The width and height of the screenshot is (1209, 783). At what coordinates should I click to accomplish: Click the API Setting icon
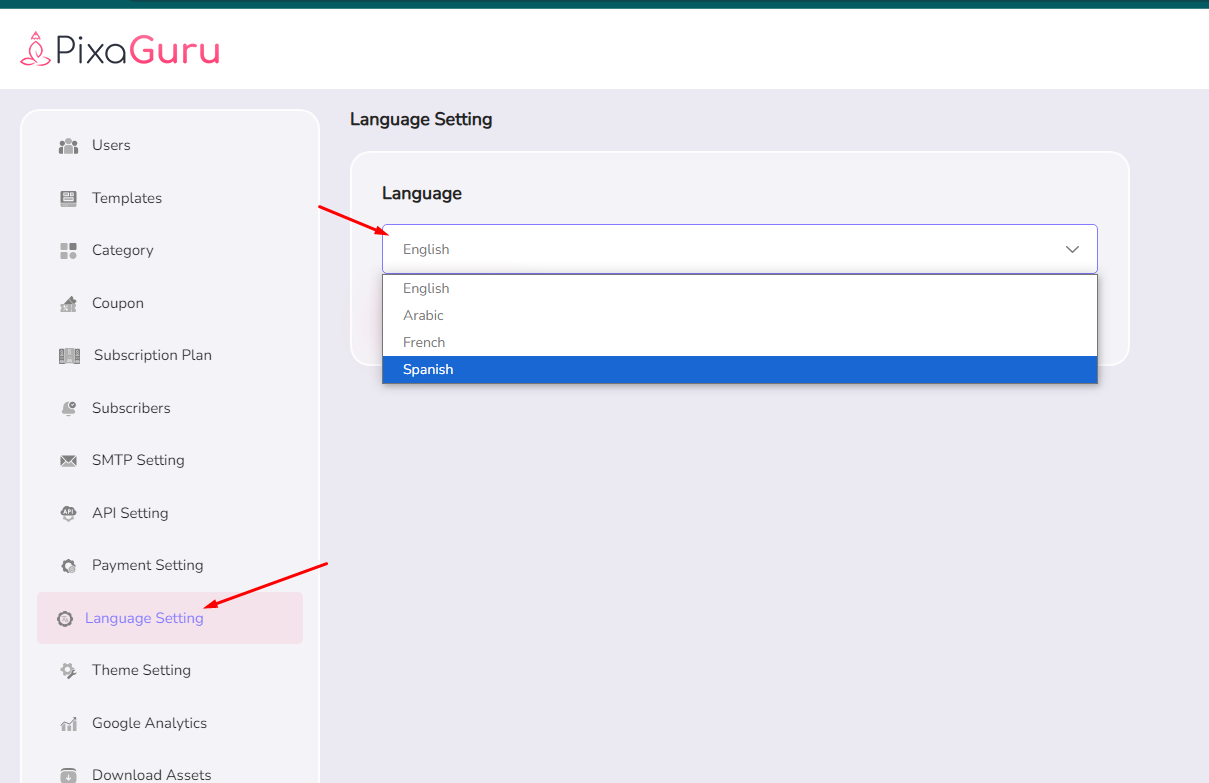(x=68, y=513)
